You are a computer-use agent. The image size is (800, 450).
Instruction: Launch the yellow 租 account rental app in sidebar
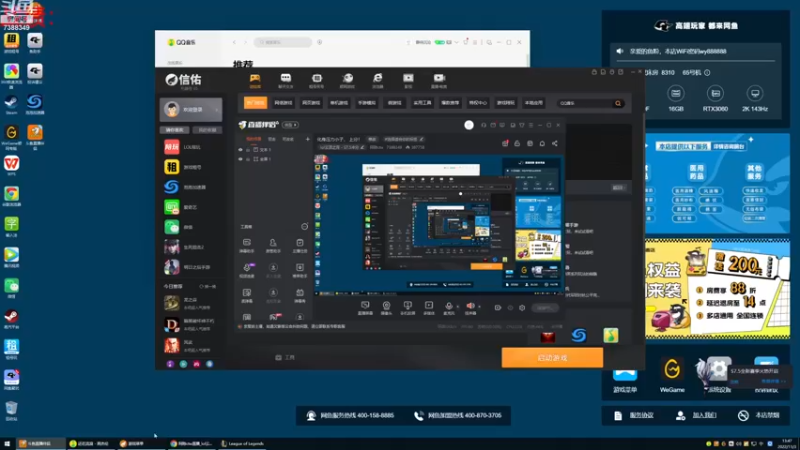pos(171,167)
